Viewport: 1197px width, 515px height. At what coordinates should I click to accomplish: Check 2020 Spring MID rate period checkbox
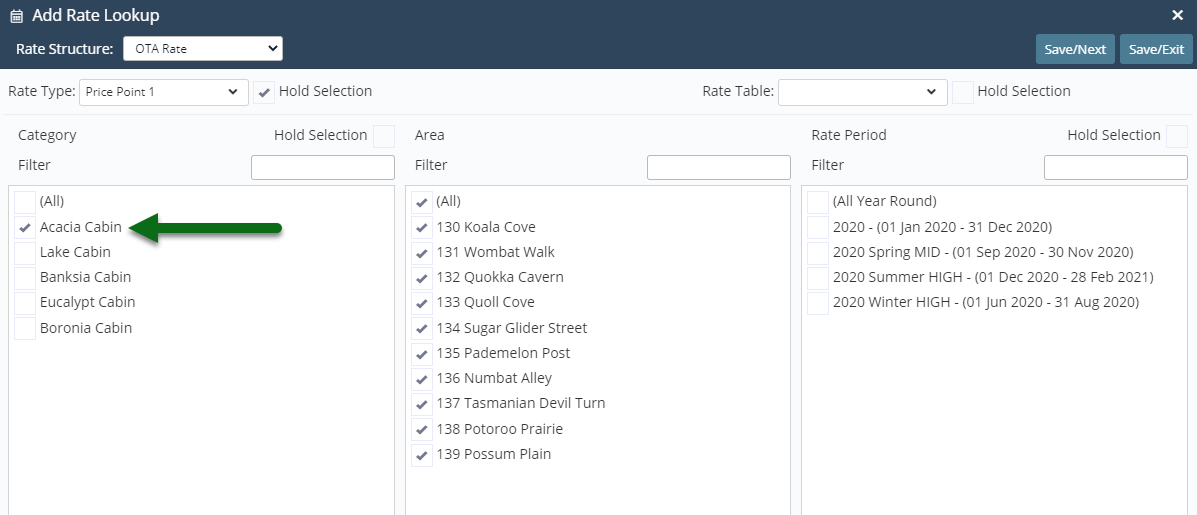pyautogui.click(x=818, y=253)
